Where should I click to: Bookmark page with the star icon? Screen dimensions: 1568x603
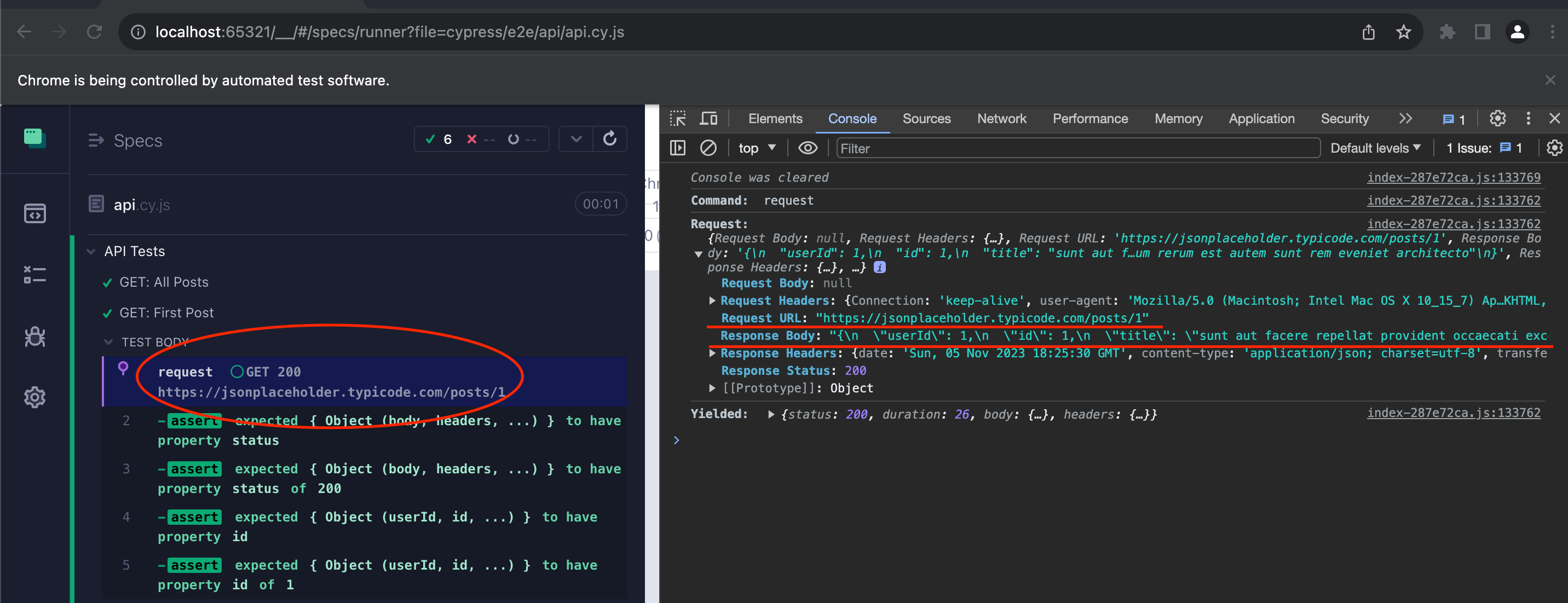point(1403,32)
